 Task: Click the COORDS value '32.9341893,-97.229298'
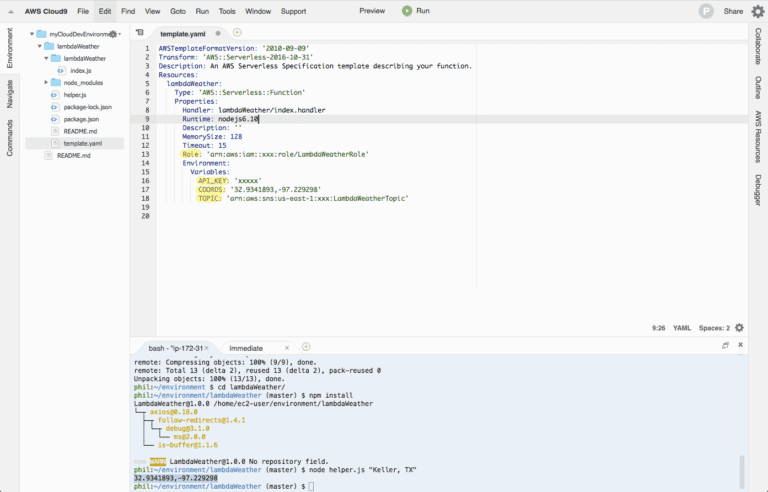[276, 190]
